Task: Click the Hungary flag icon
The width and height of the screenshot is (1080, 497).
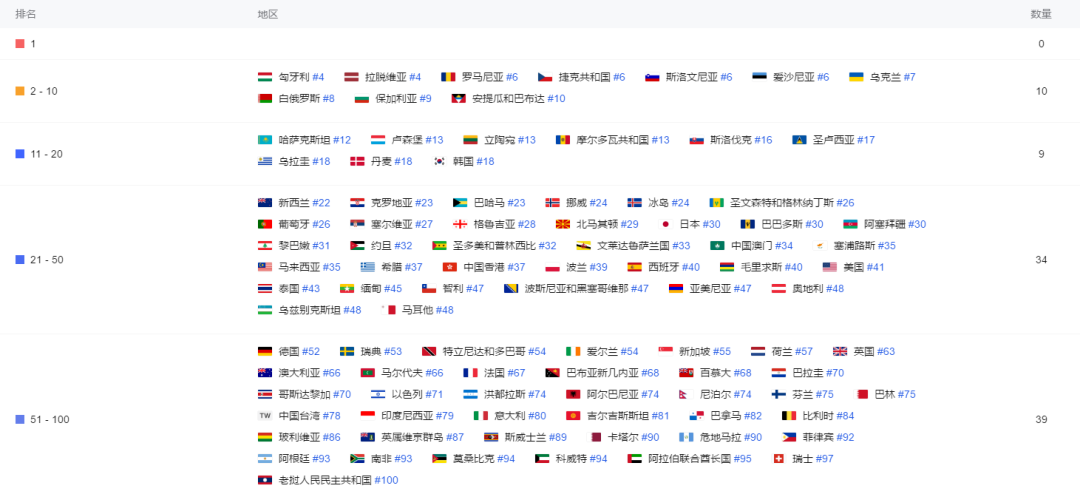Action: coord(264,77)
